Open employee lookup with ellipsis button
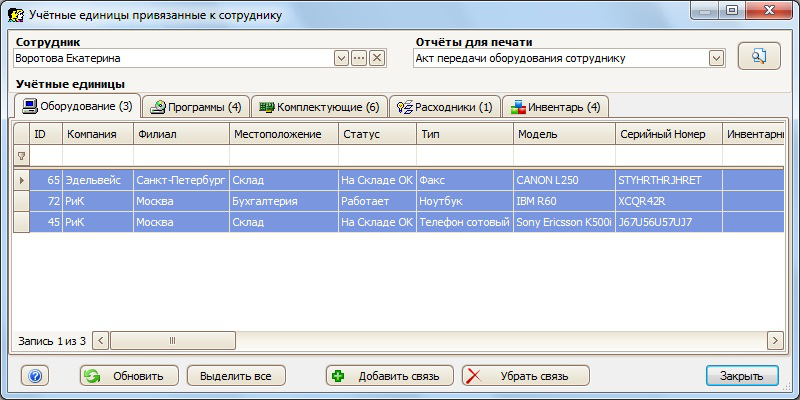800x400 pixels. point(359,58)
